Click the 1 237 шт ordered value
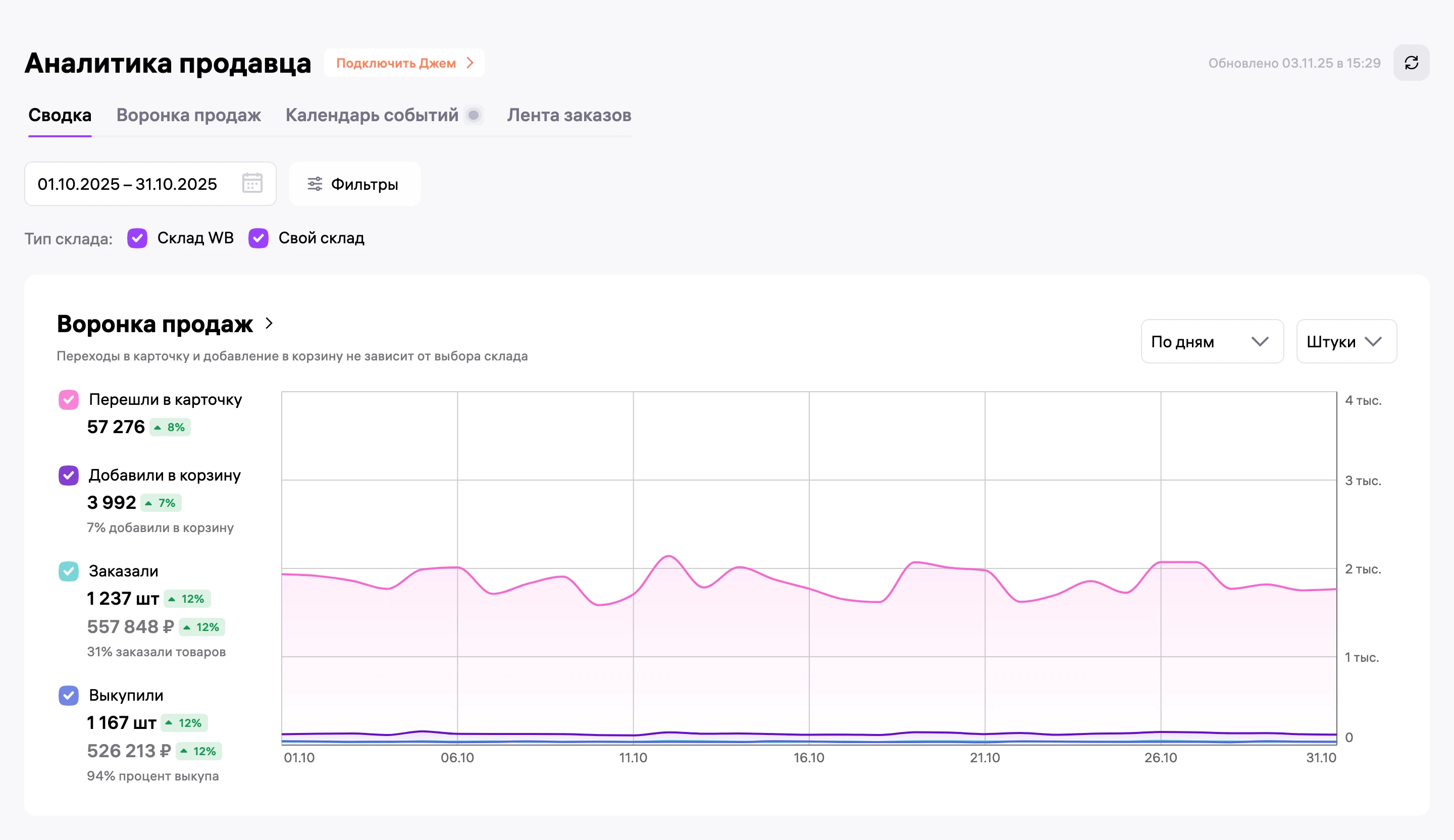The height and width of the screenshot is (840, 1454). click(x=123, y=598)
